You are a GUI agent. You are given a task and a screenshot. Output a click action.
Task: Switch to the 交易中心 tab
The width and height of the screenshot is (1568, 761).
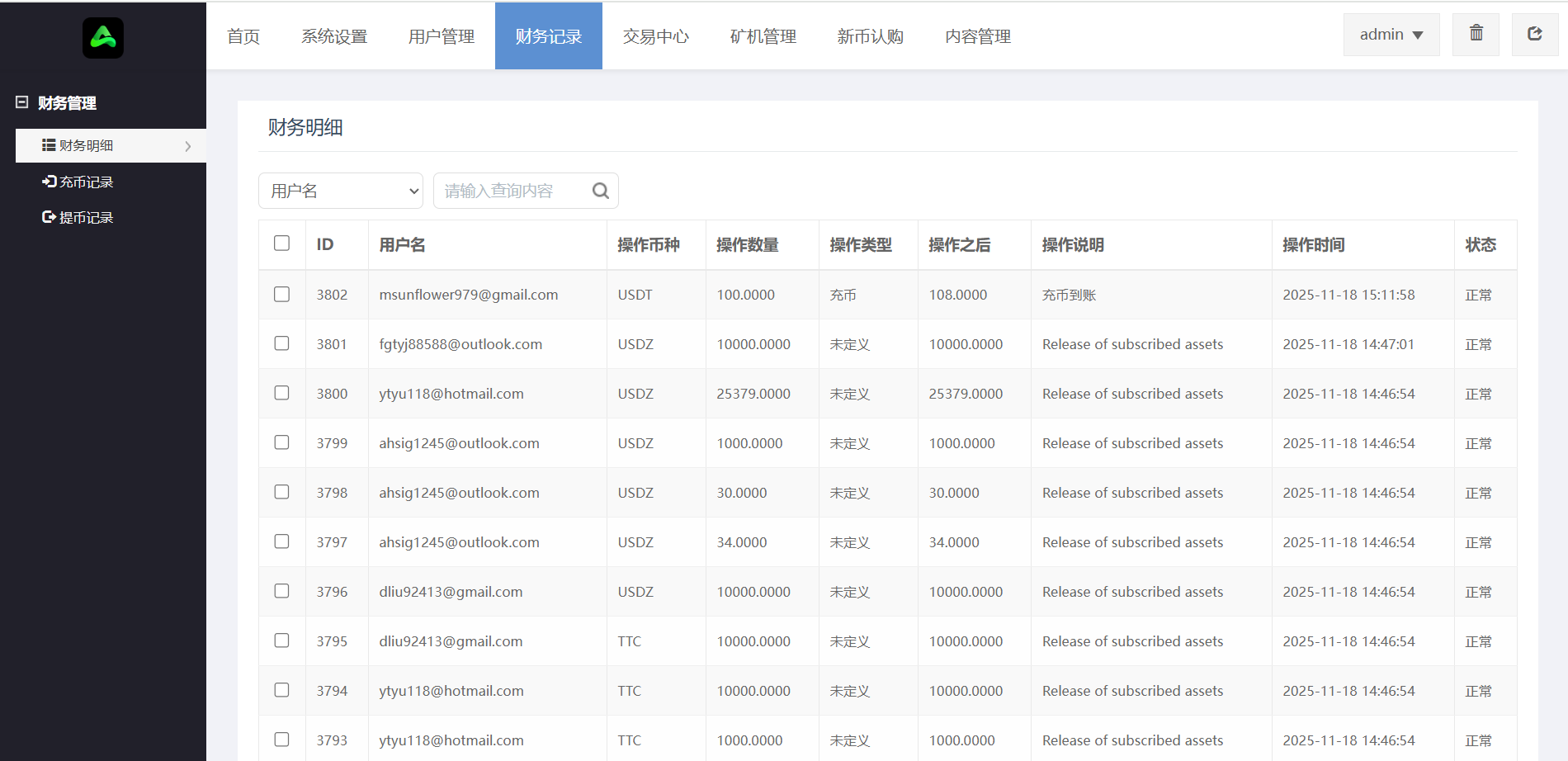[x=655, y=36]
